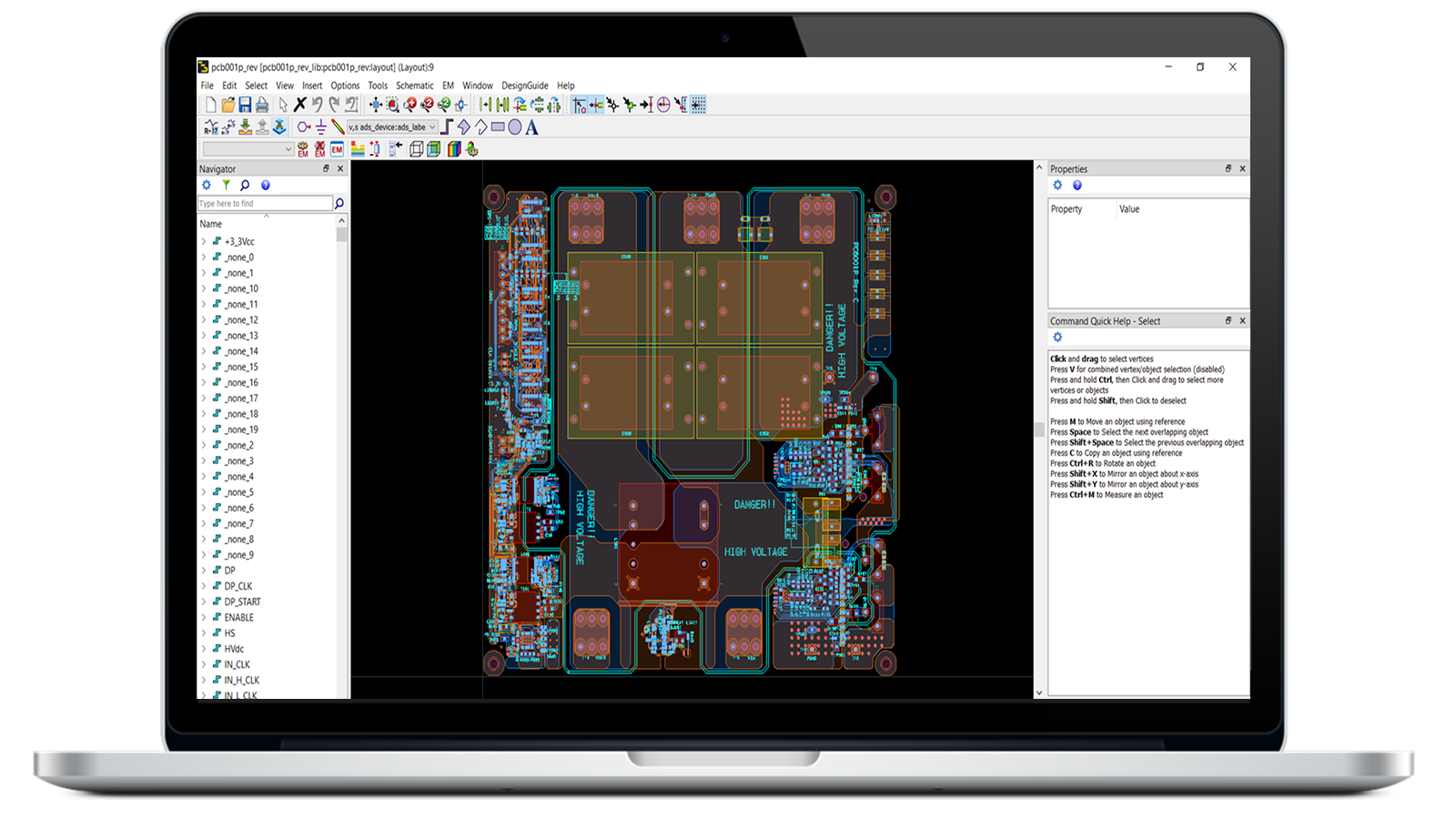Screen dimensions: 1456x819
Task: Select the HVdc net in Navigator
Action: tap(234, 649)
